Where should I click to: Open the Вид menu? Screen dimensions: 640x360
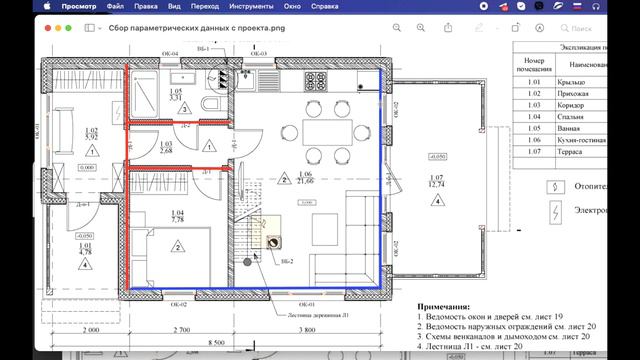174,7
